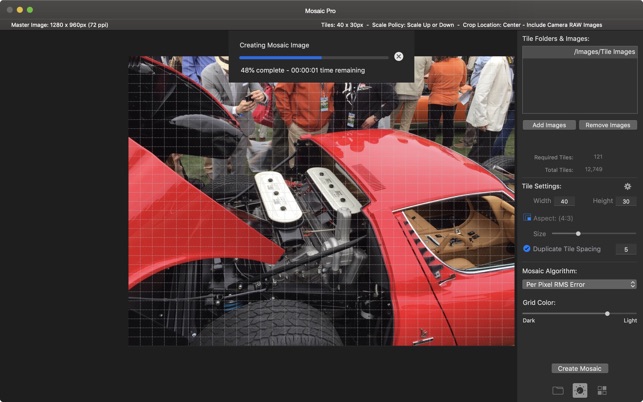The width and height of the screenshot is (643, 402).
Task: Click the 'Light' grid color label
Action: pos(630,320)
